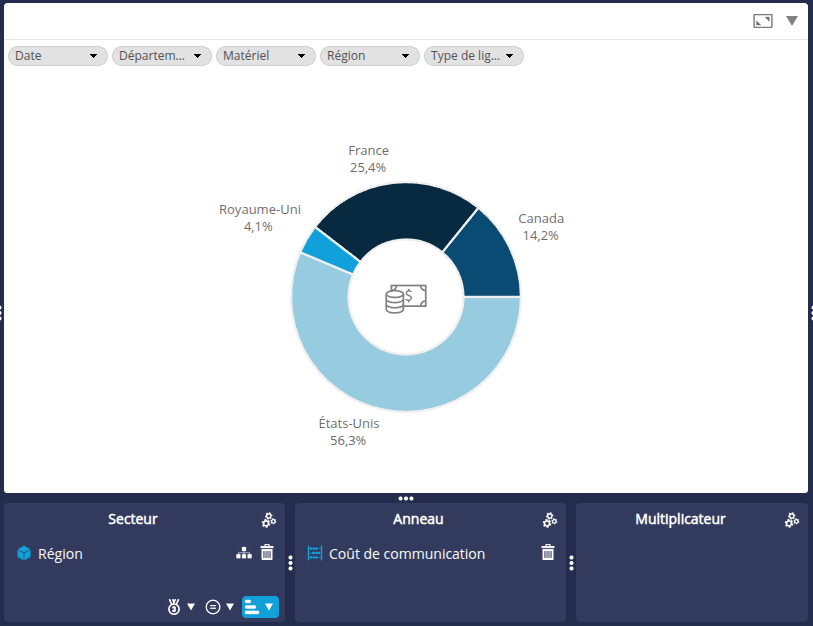This screenshot has height=626, width=813.
Task: Click the fullscreen expand icon
Action: click(763, 21)
